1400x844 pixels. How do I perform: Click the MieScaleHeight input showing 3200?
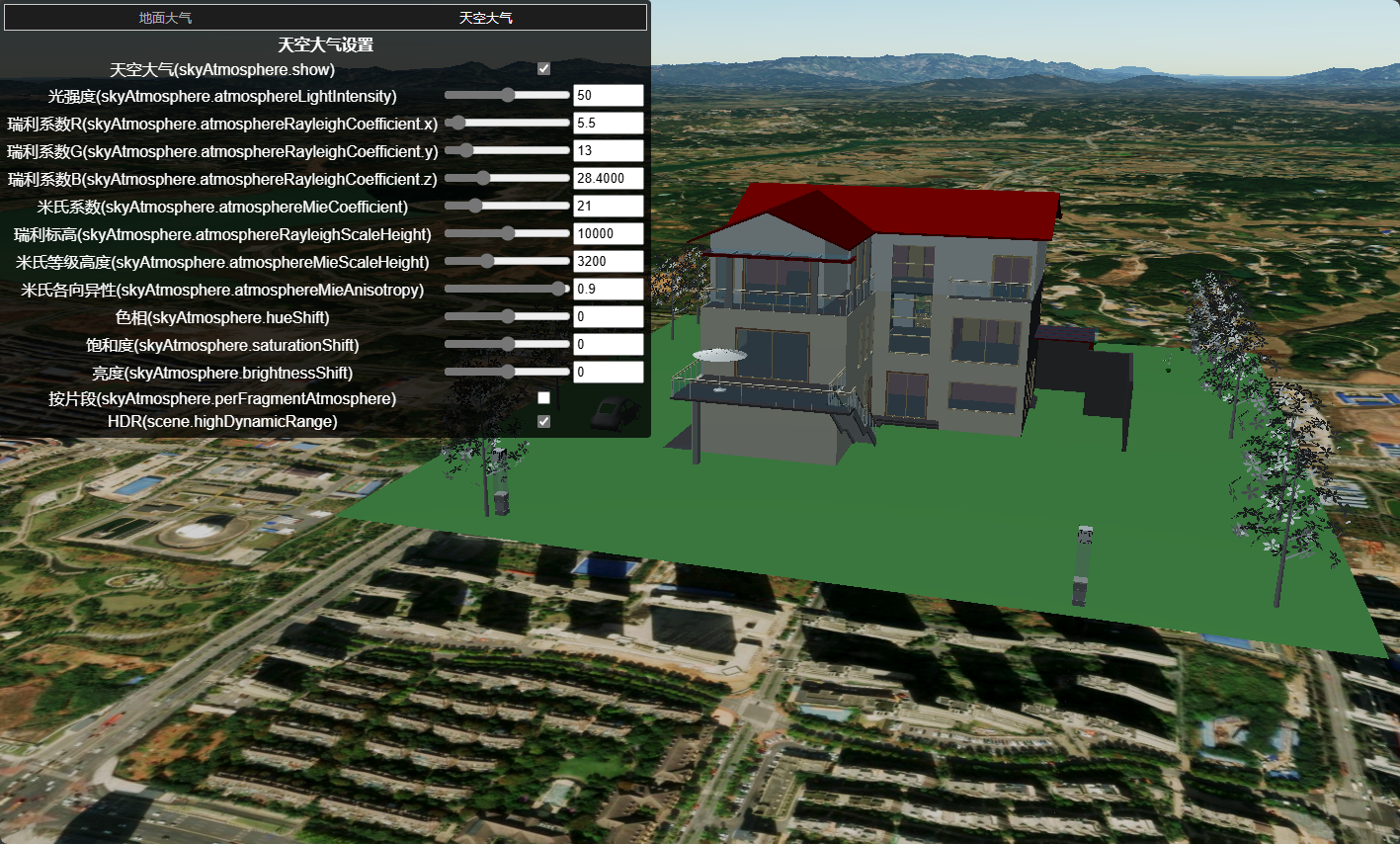tap(608, 261)
